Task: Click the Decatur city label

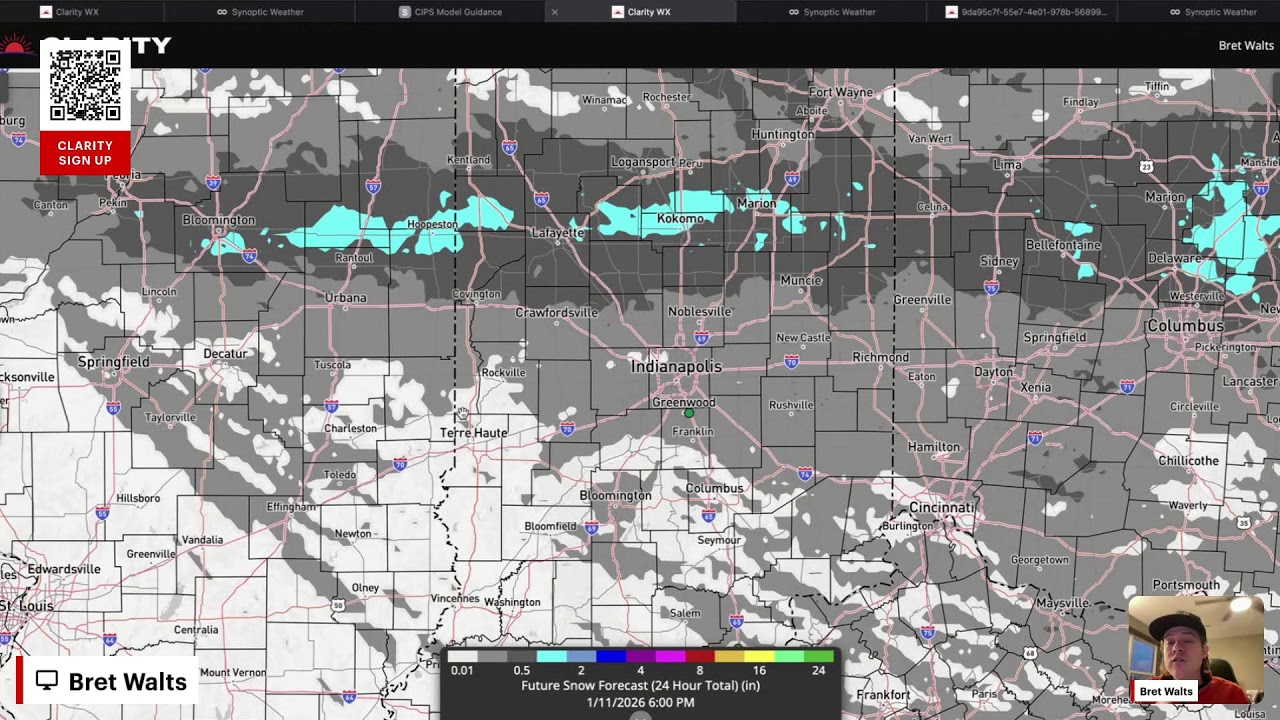Action: click(225, 354)
